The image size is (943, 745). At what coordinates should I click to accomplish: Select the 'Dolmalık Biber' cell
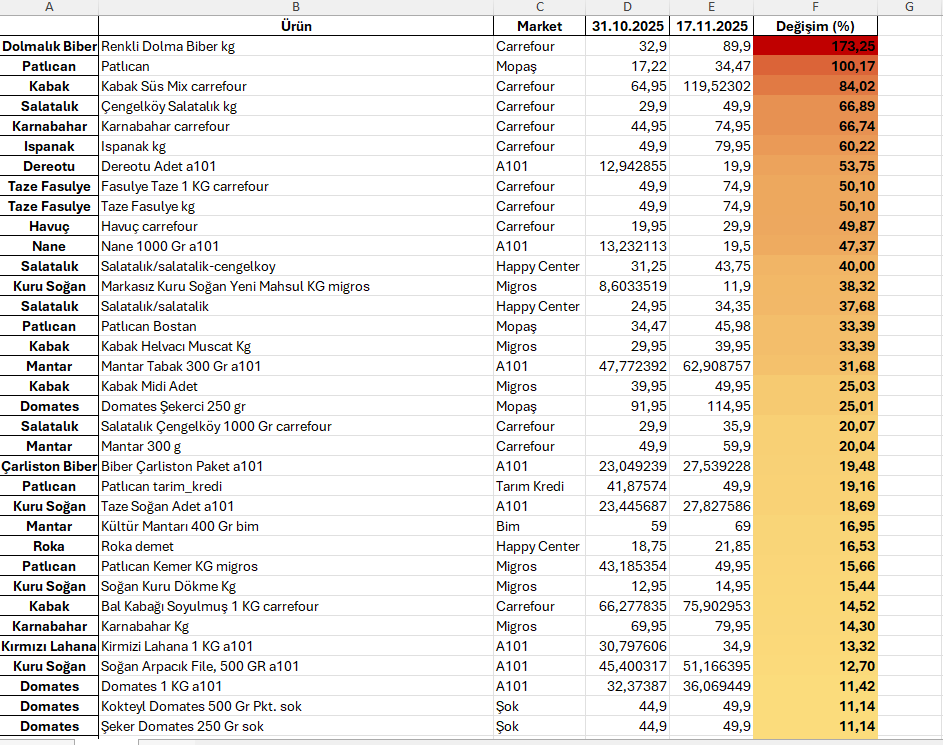click(49, 46)
